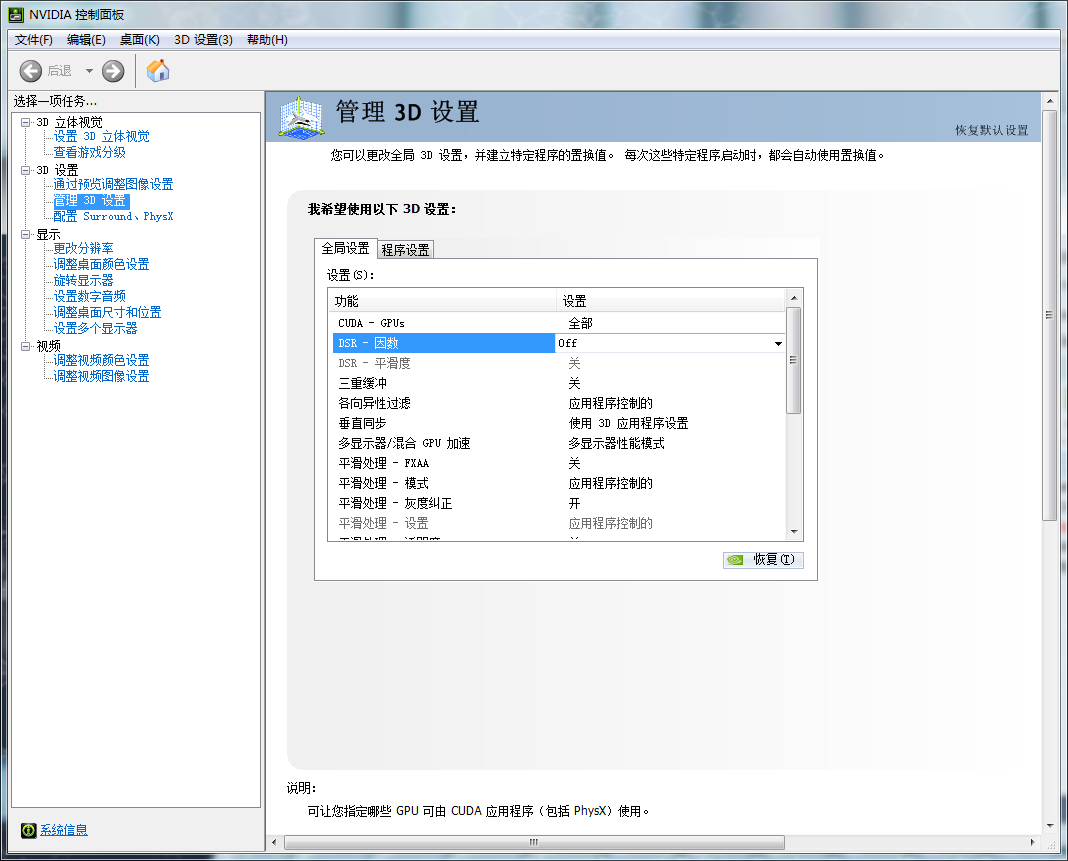Viewport: 1068px width, 861px height.
Task: Open the 文件(F) menu
Action: click(x=34, y=40)
